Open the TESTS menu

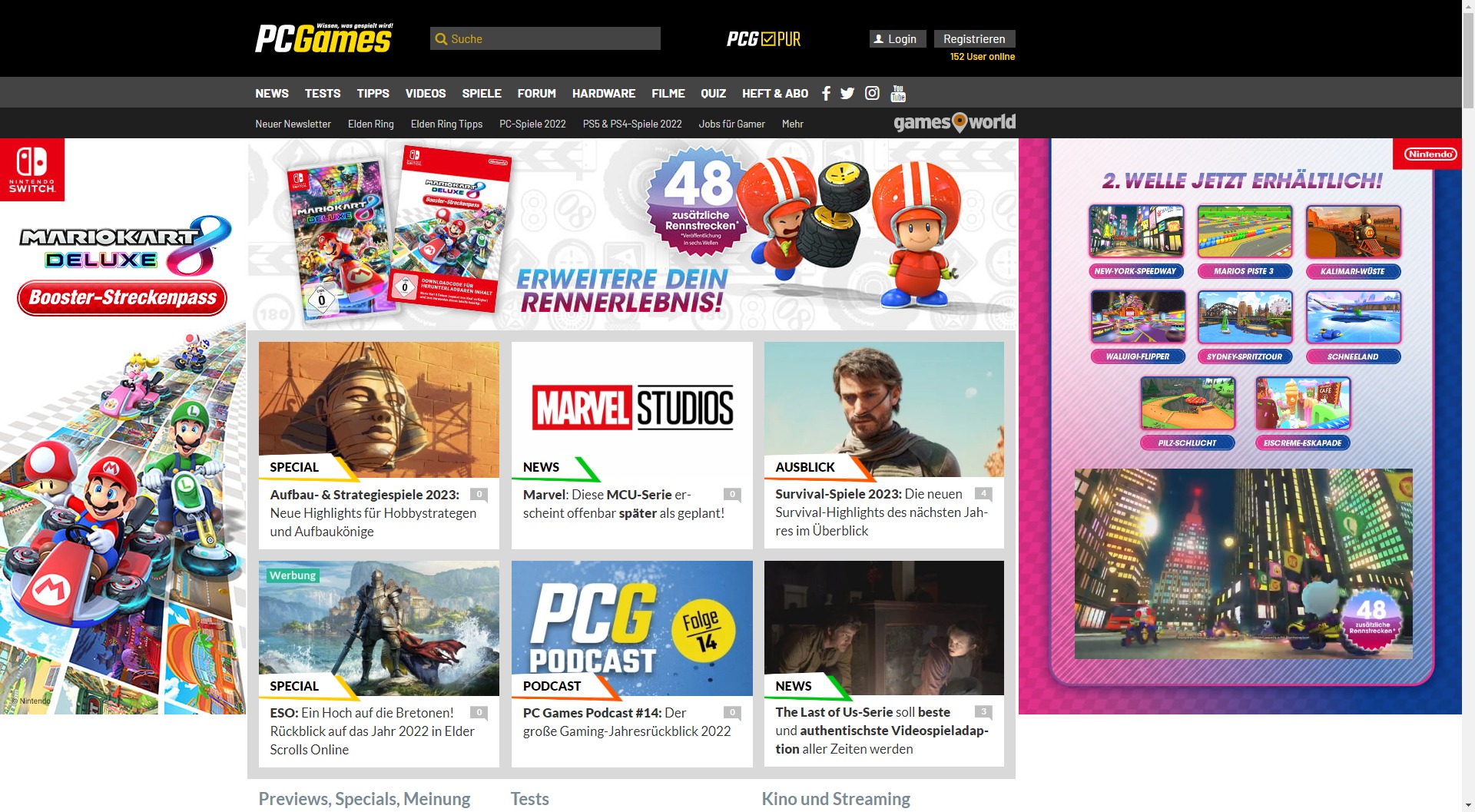coord(323,93)
